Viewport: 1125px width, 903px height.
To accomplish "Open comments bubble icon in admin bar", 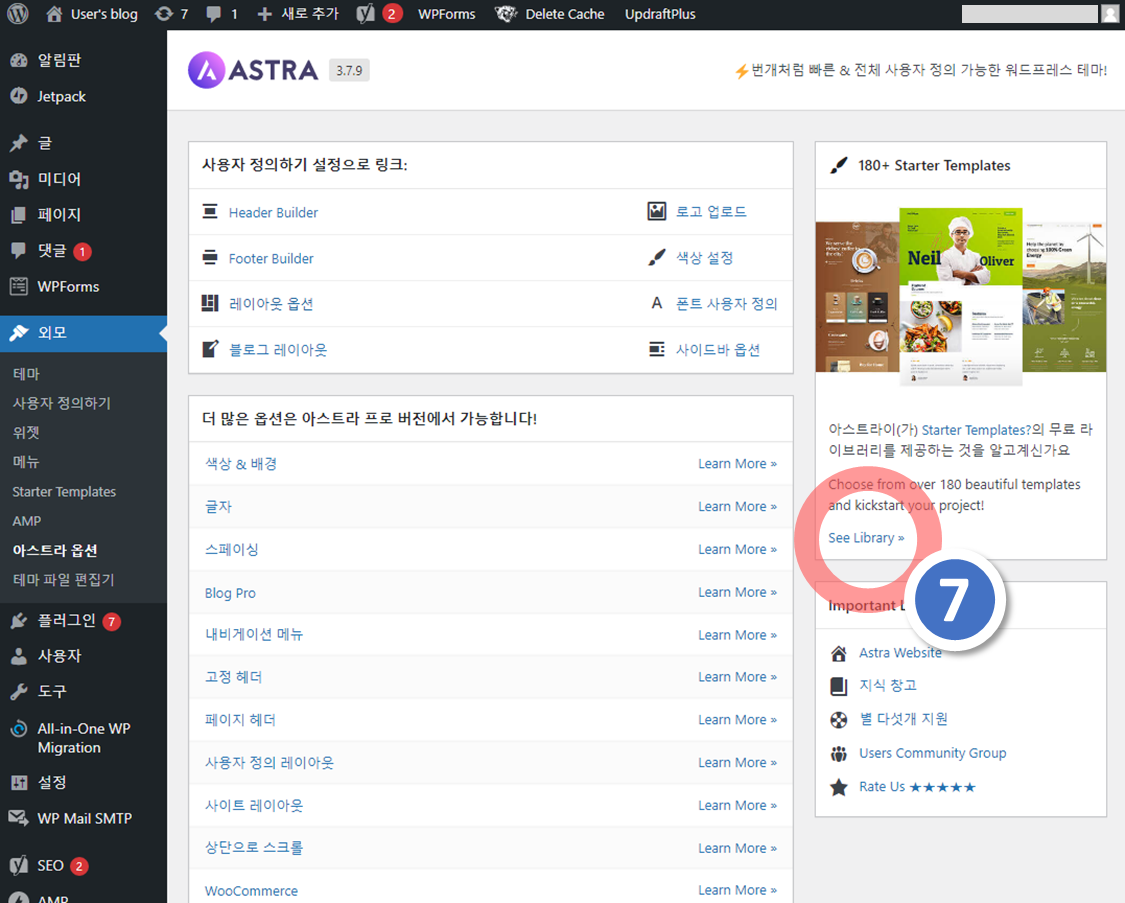I will click(x=213, y=14).
